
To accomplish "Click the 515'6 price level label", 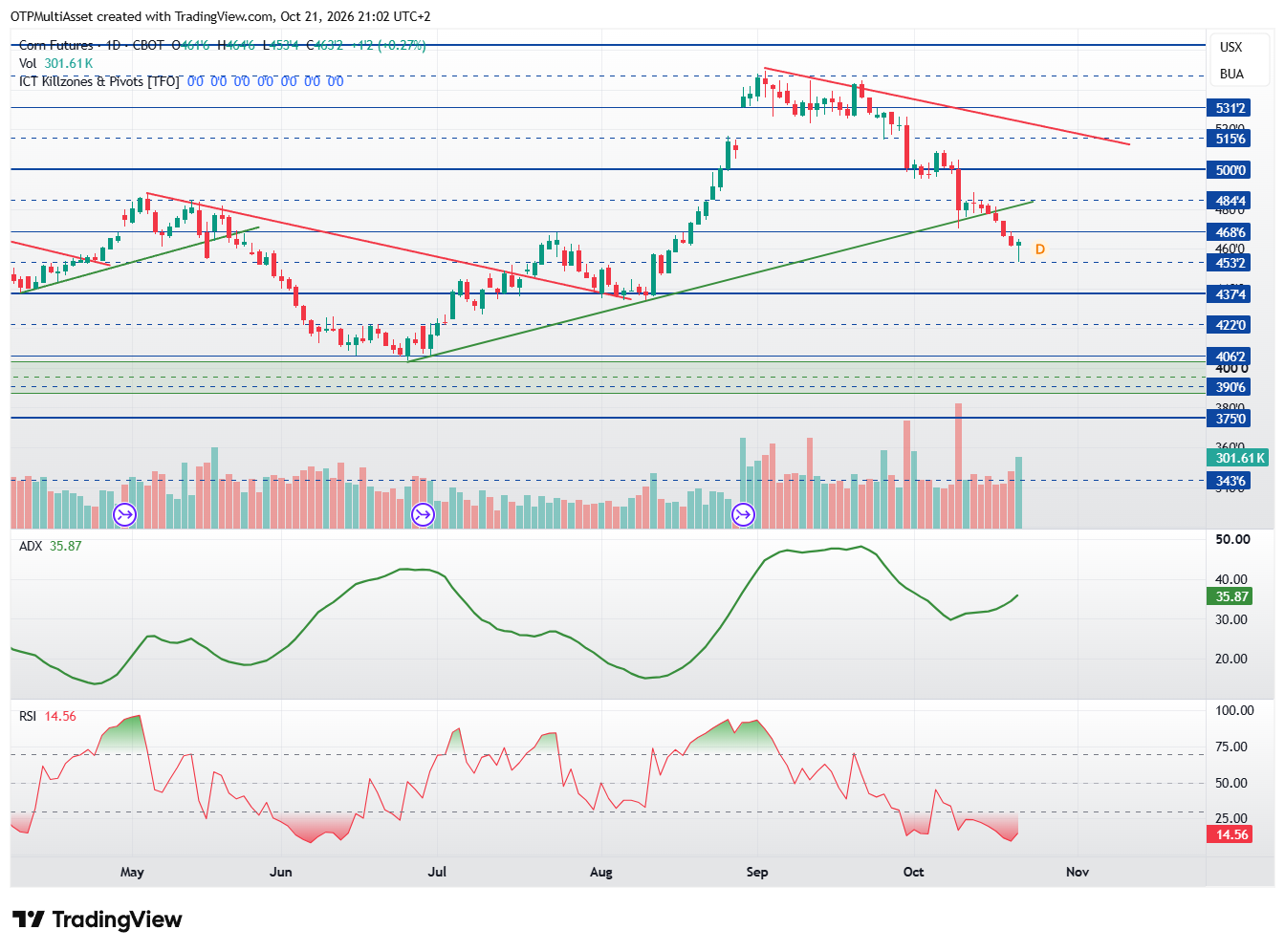I will pyautogui.click(x=1230, y=139).
